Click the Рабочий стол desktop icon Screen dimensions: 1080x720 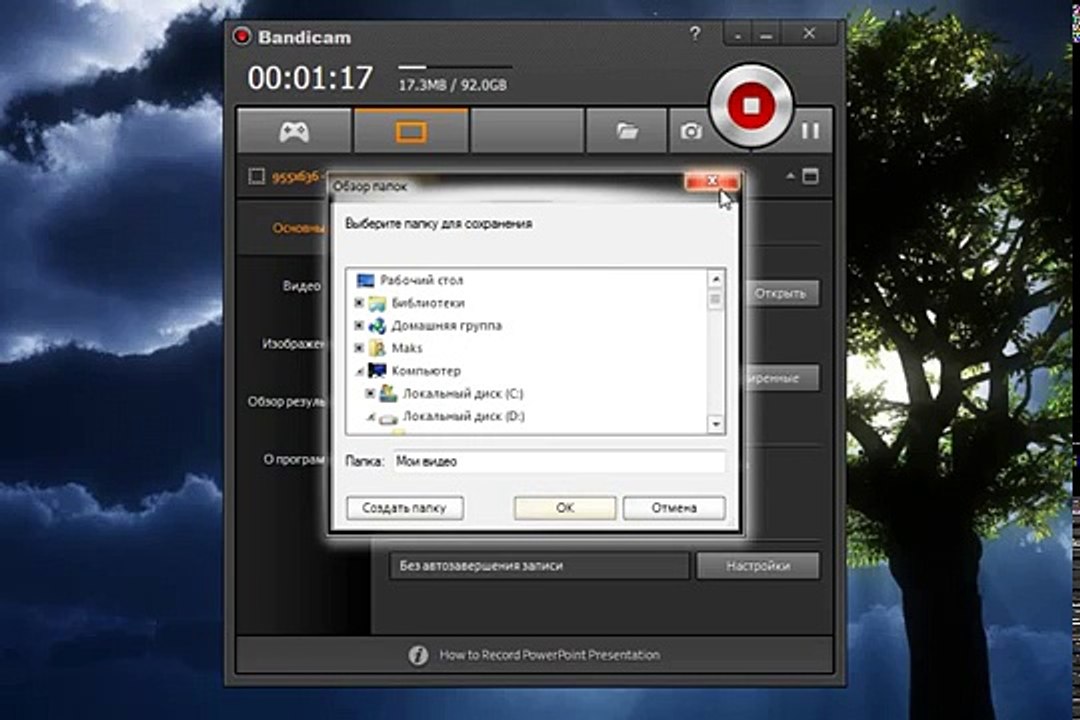[365, 280]
